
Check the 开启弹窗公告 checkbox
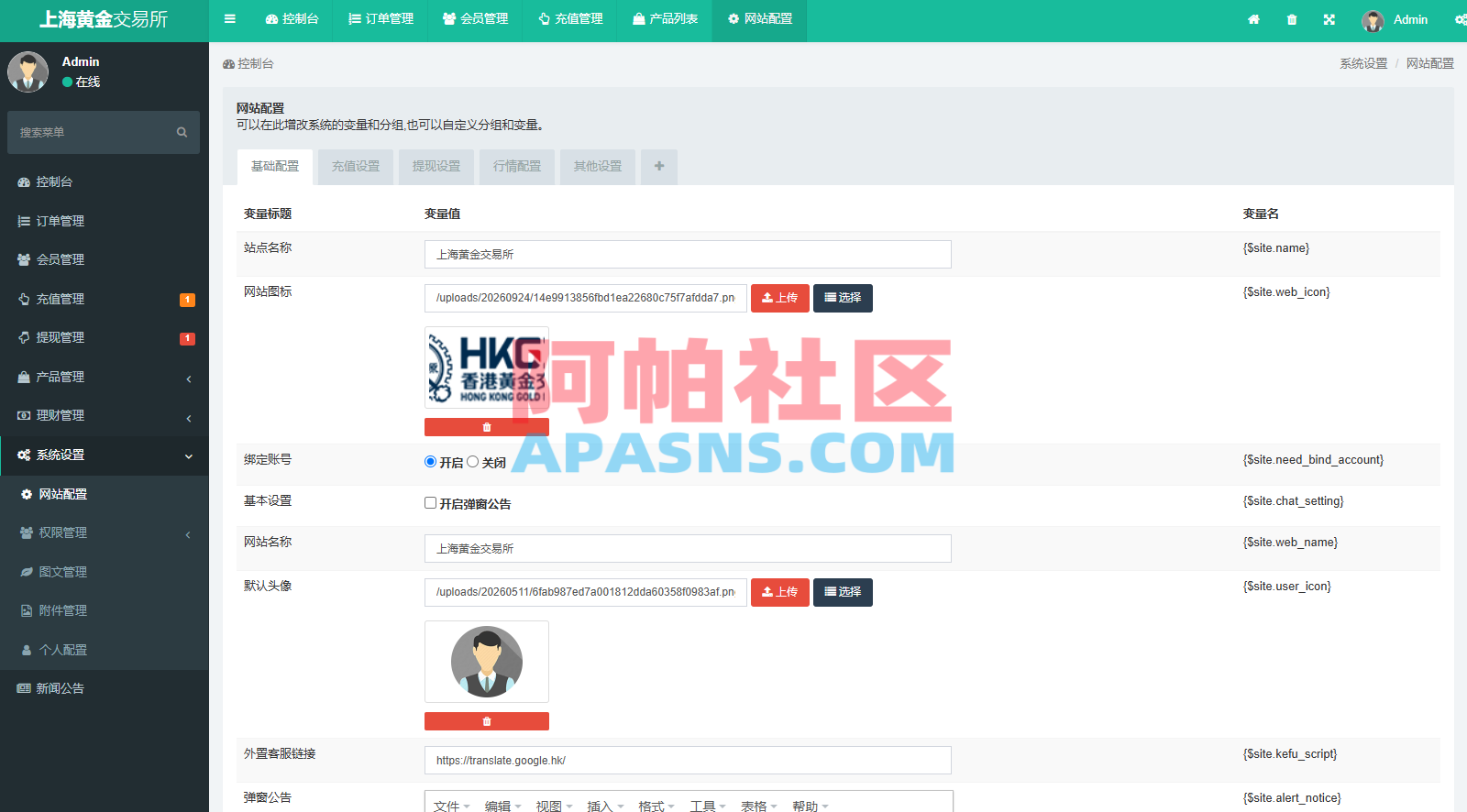tap(430, 503)
